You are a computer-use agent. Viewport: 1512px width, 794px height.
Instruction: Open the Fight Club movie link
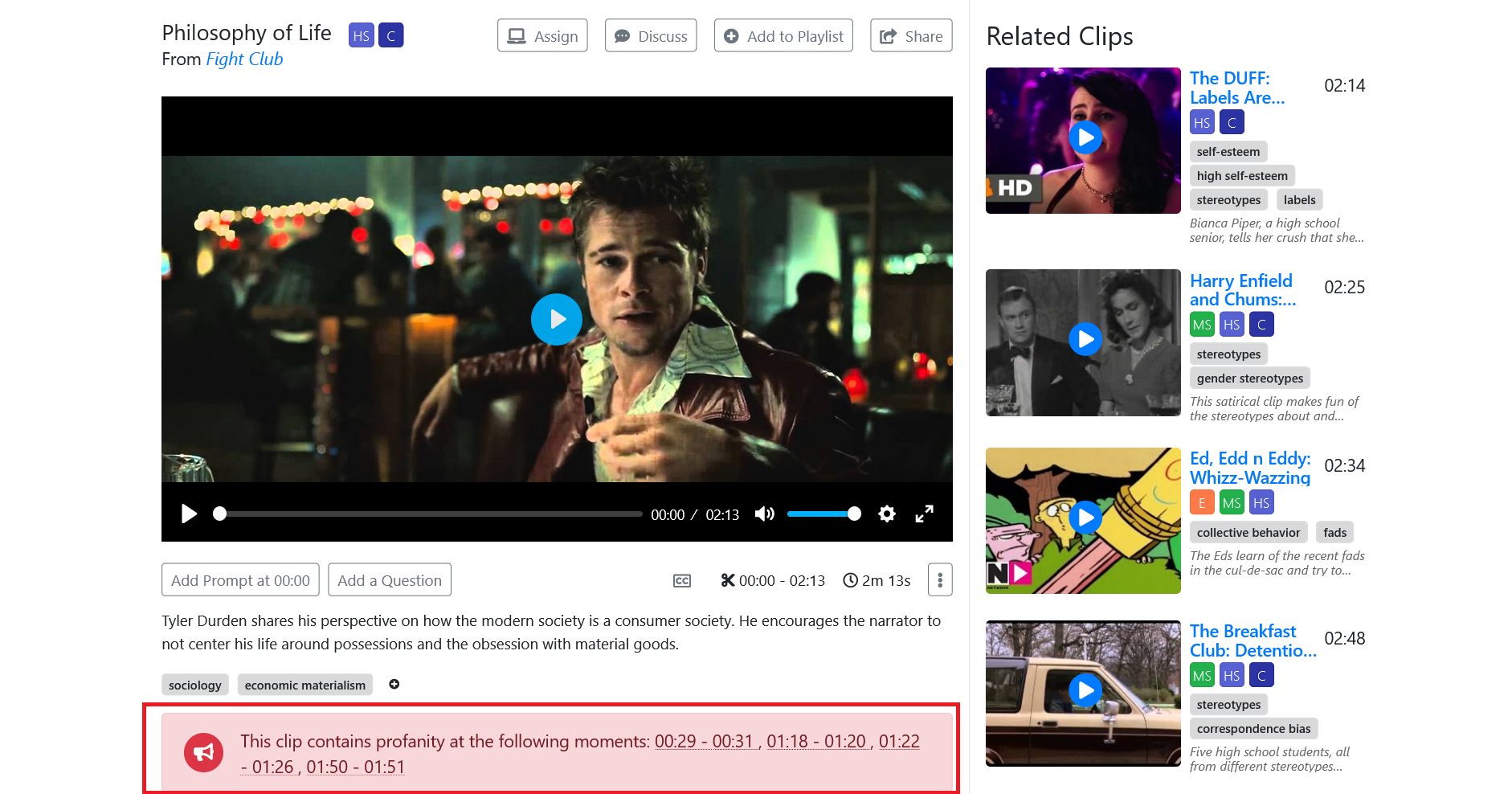244,59
